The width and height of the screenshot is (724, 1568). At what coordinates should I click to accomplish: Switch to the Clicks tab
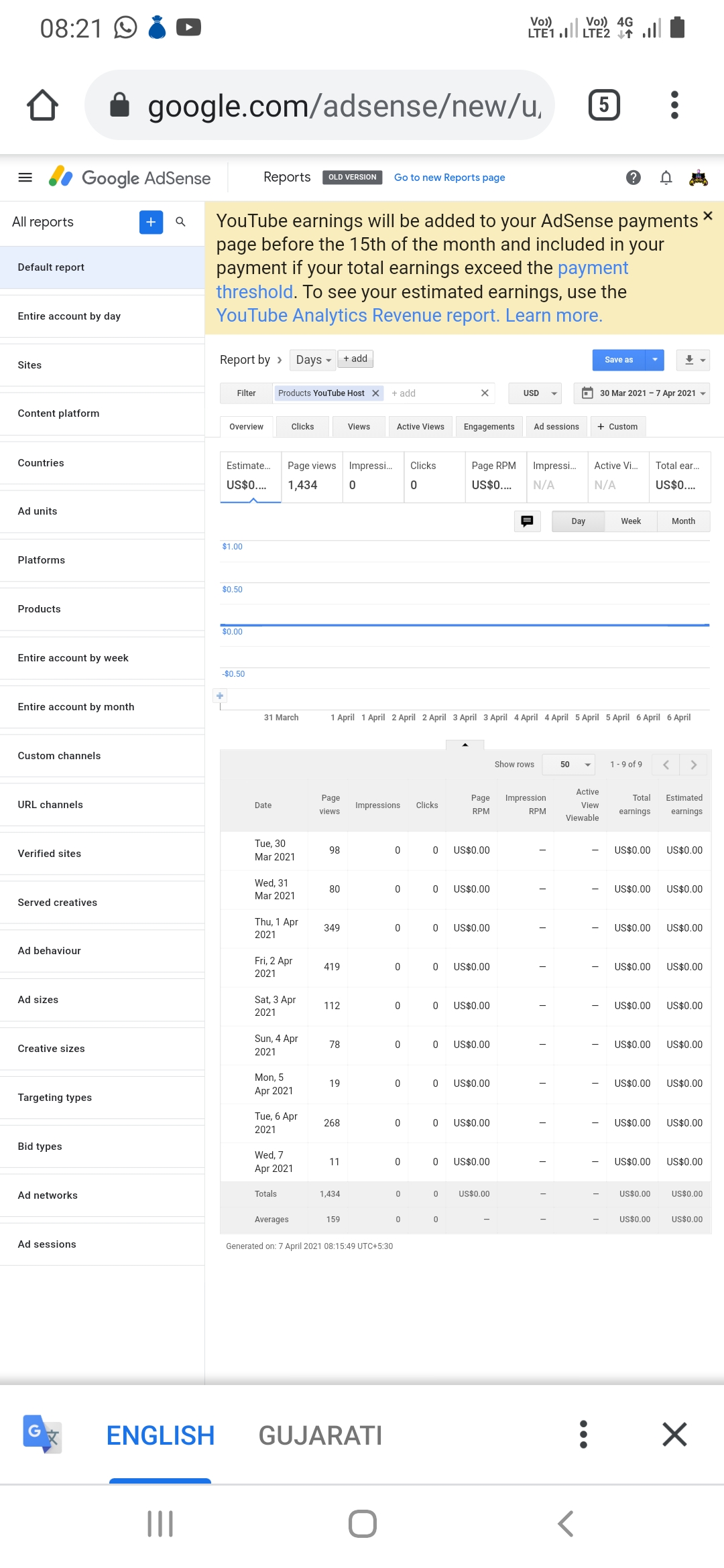click(x=302, y=427)
